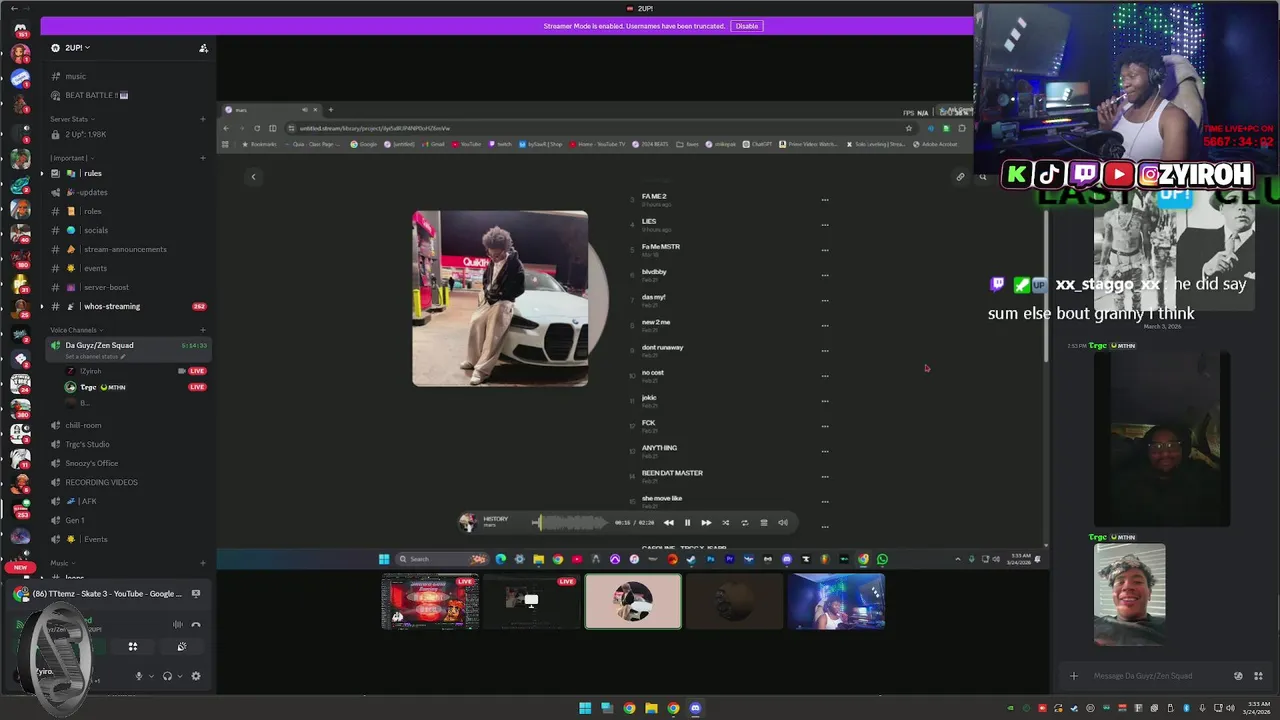
Task: Click the NEW unreads pill
Action: tap(20, 567)
